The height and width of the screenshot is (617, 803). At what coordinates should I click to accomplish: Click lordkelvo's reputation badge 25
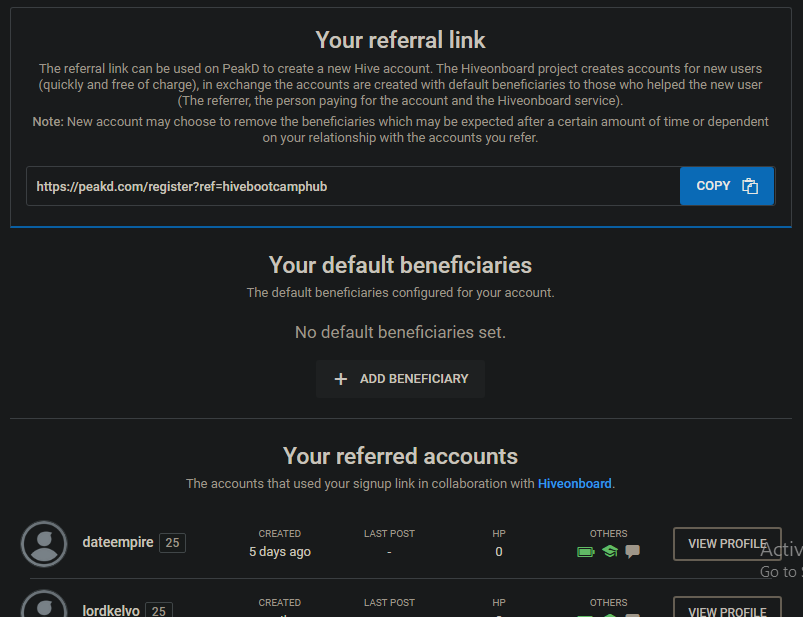159,610
